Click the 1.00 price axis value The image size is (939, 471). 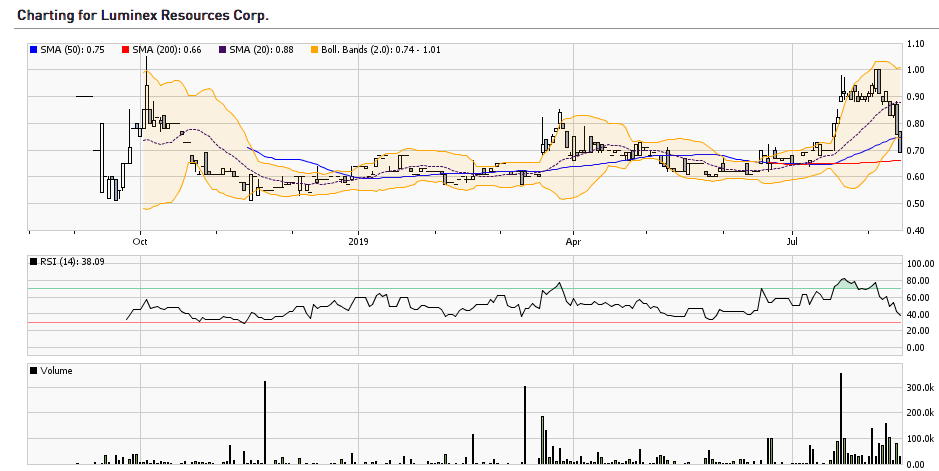click(x=916, y=70)
